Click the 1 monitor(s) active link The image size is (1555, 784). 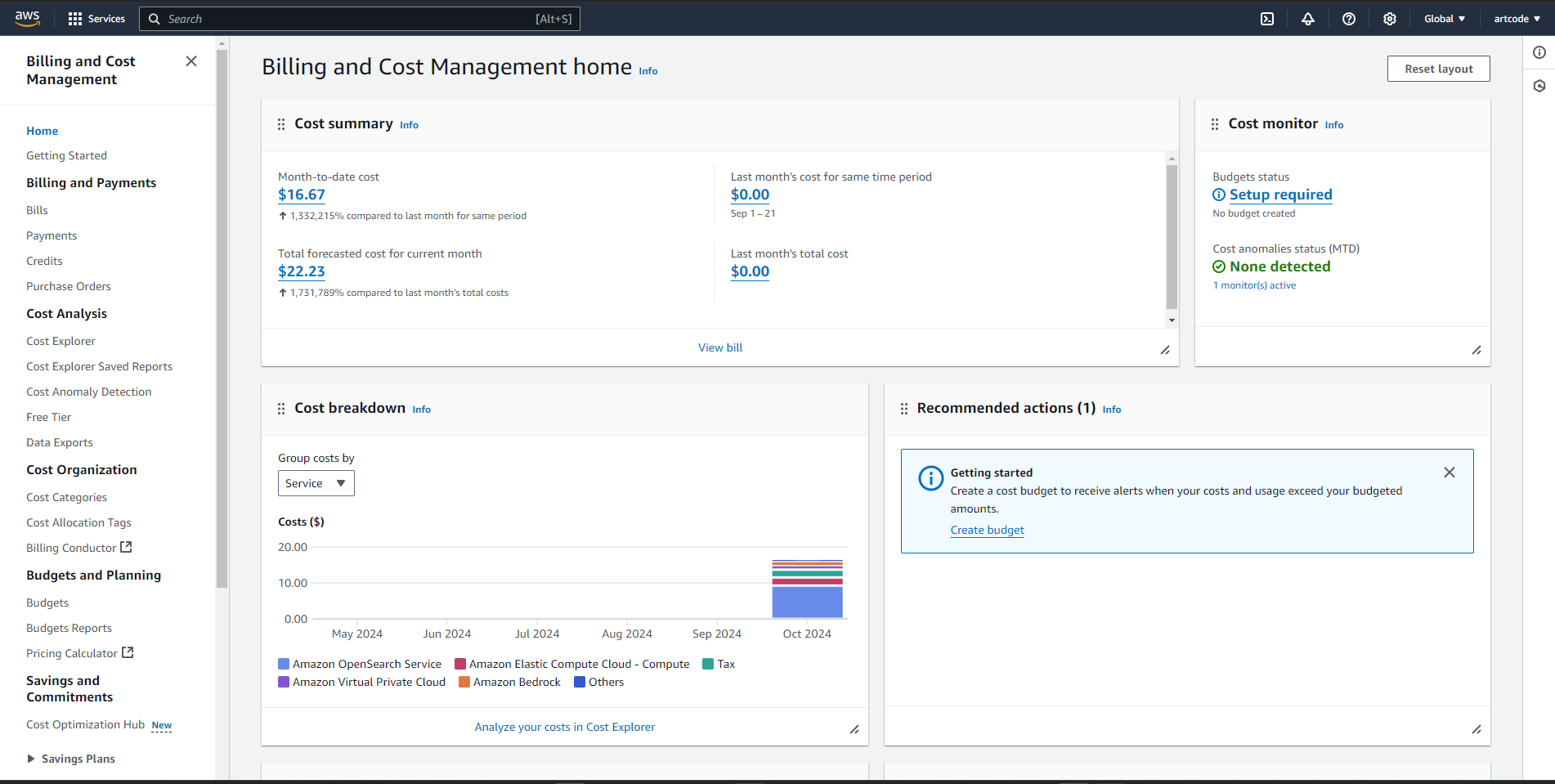tap(1254, 285)
